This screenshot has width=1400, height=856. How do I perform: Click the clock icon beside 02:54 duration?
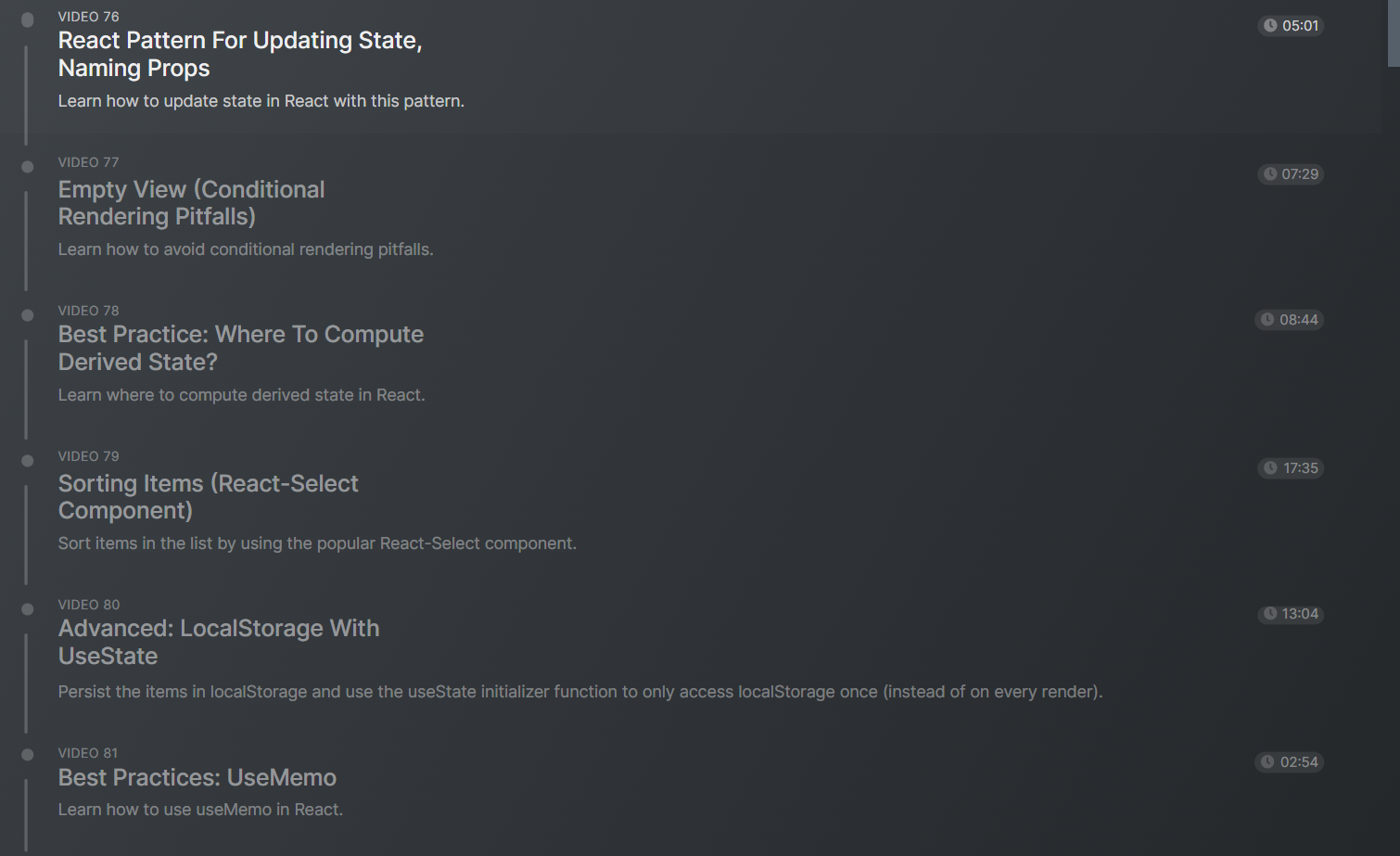(x=1267, y=762)
